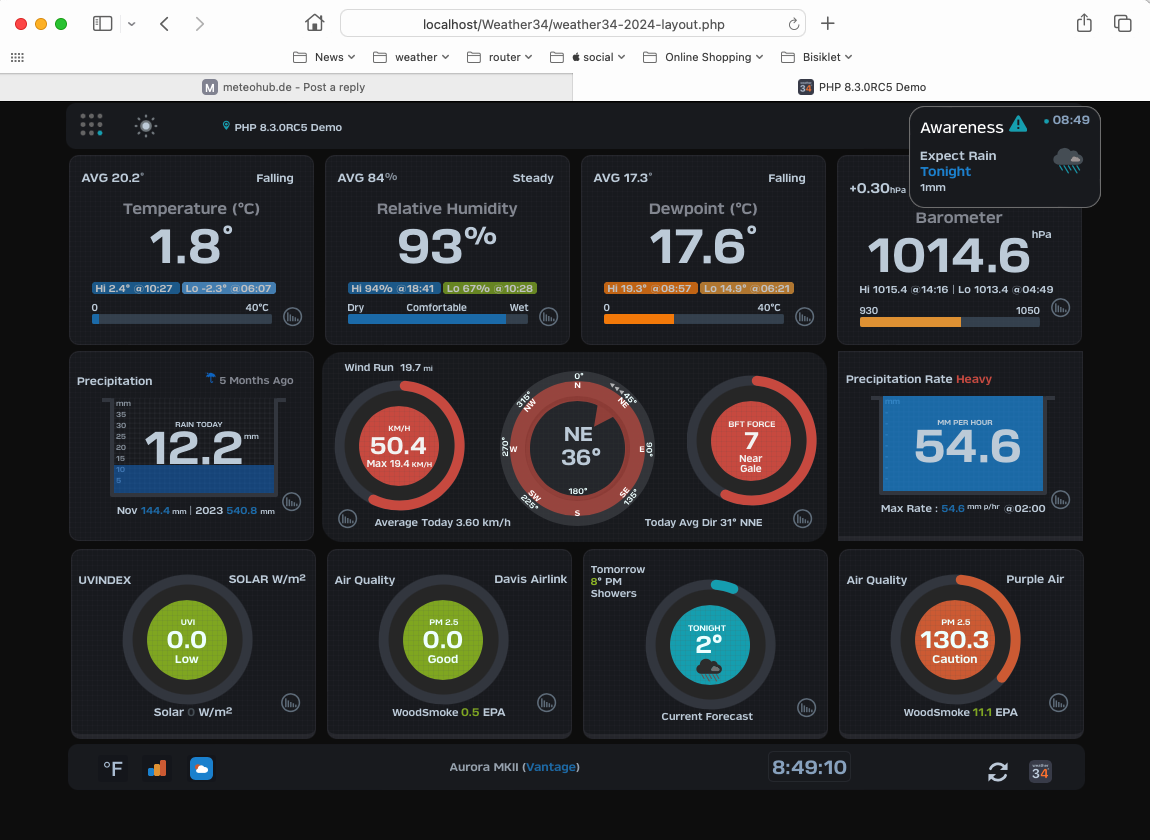This screenshot has width=1150, height=840.
Task: Click the Tonight 2° forecast circle
Action: (709, 645)
